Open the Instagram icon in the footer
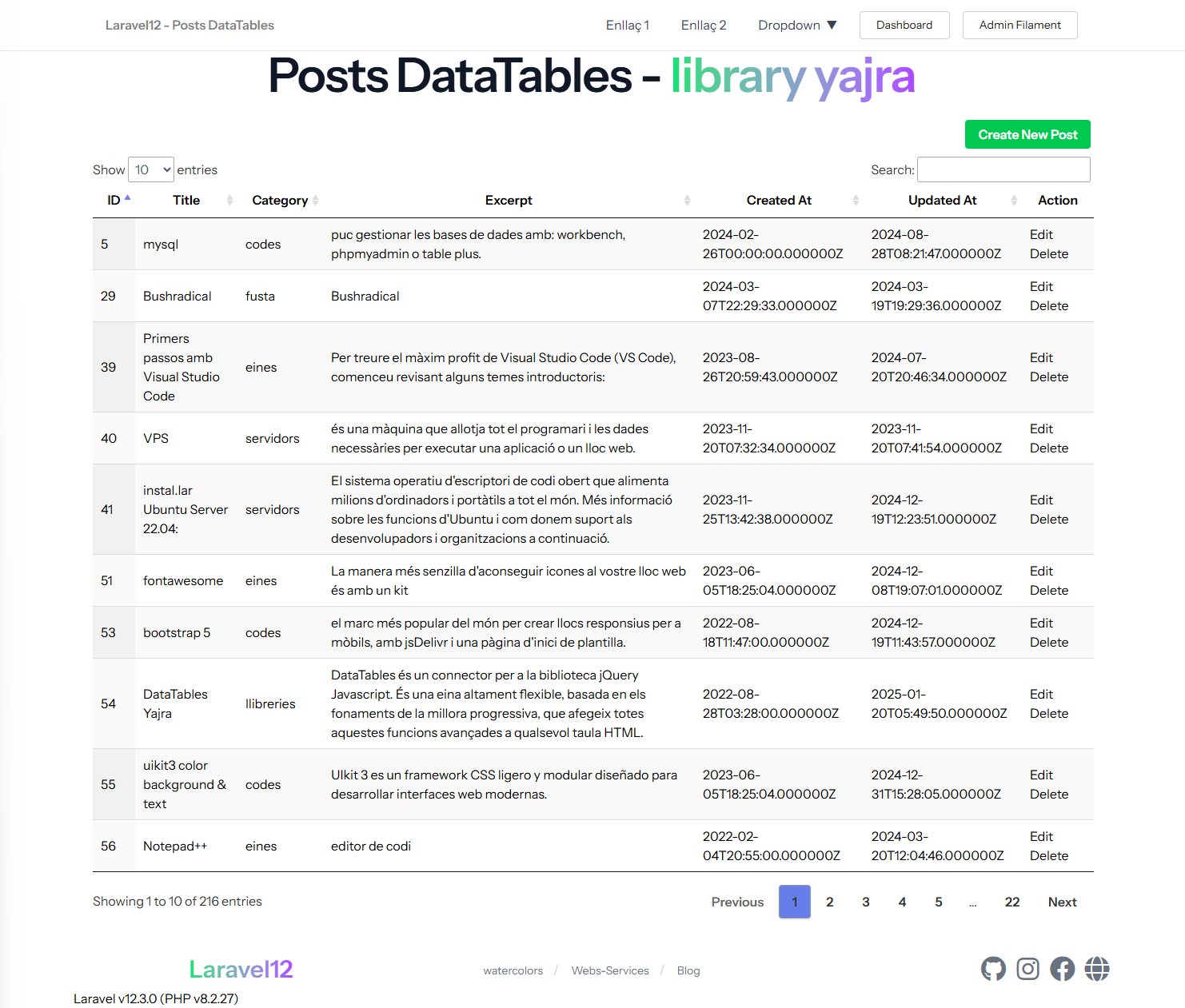The height and width of the screenshot is (1008, 1185). click(x=1027, y=969)
